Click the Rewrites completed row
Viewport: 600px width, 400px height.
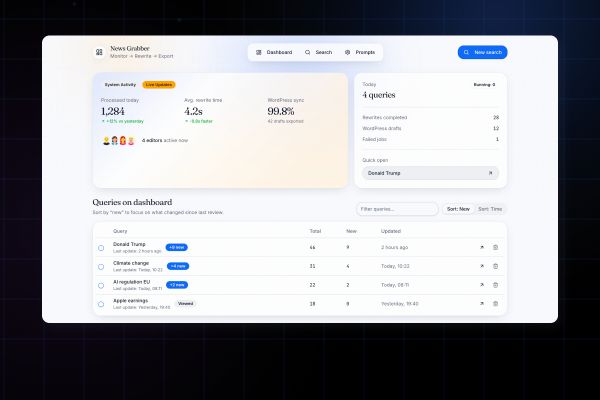point(430,118)
